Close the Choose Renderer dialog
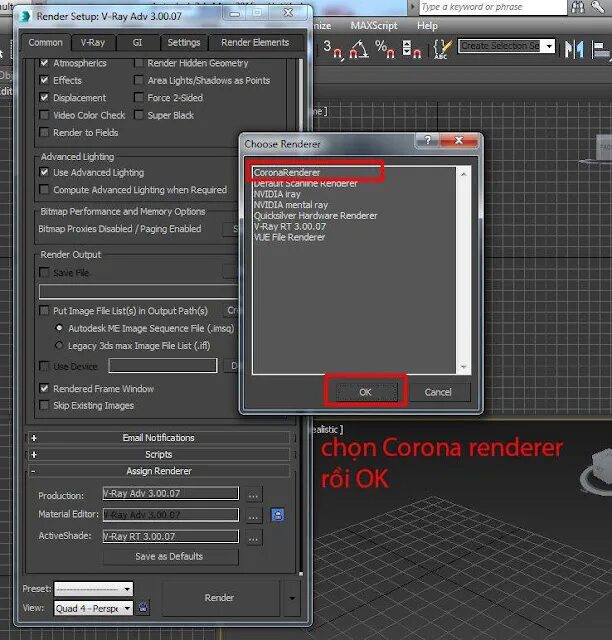This screenshot has height=640, width=612. (x=459, y=140)
